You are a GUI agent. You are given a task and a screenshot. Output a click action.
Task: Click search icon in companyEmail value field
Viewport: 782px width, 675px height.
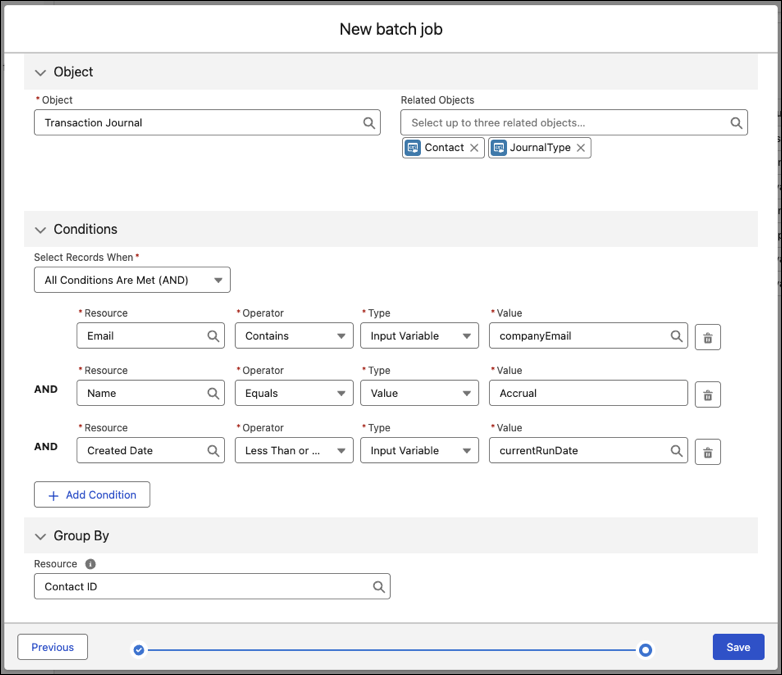tap(676, 336)
